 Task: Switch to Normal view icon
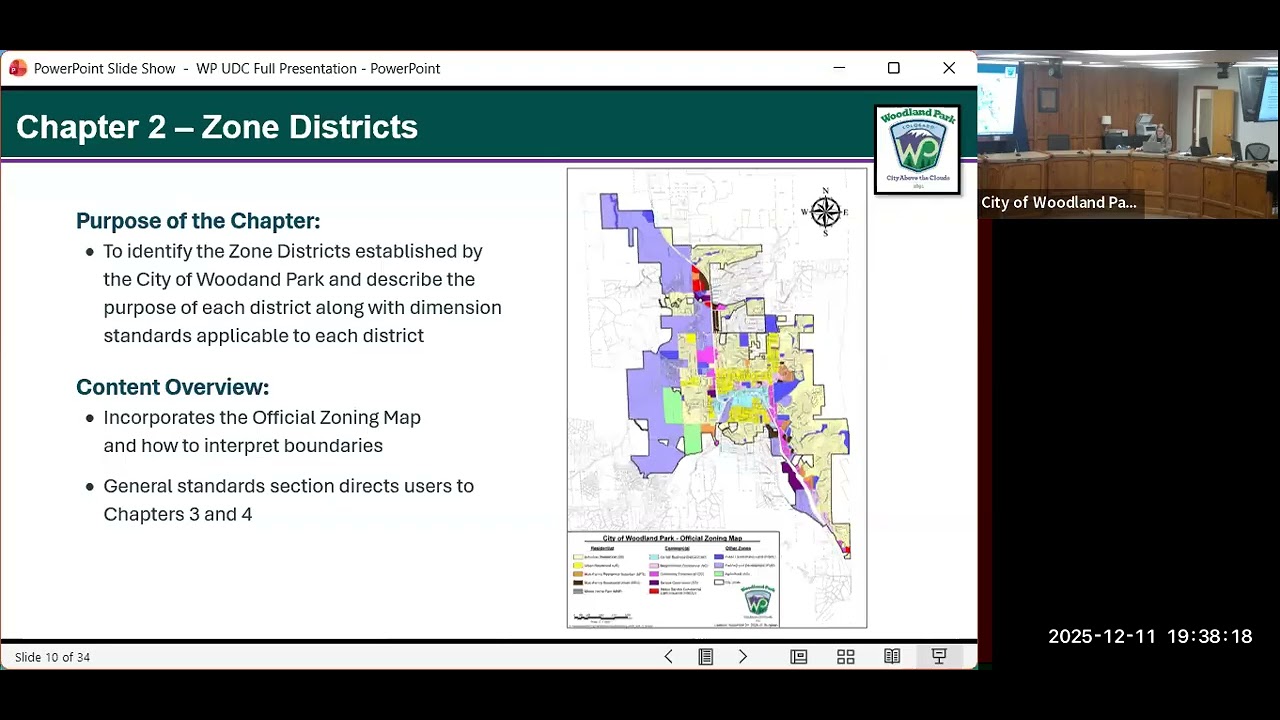799,657
